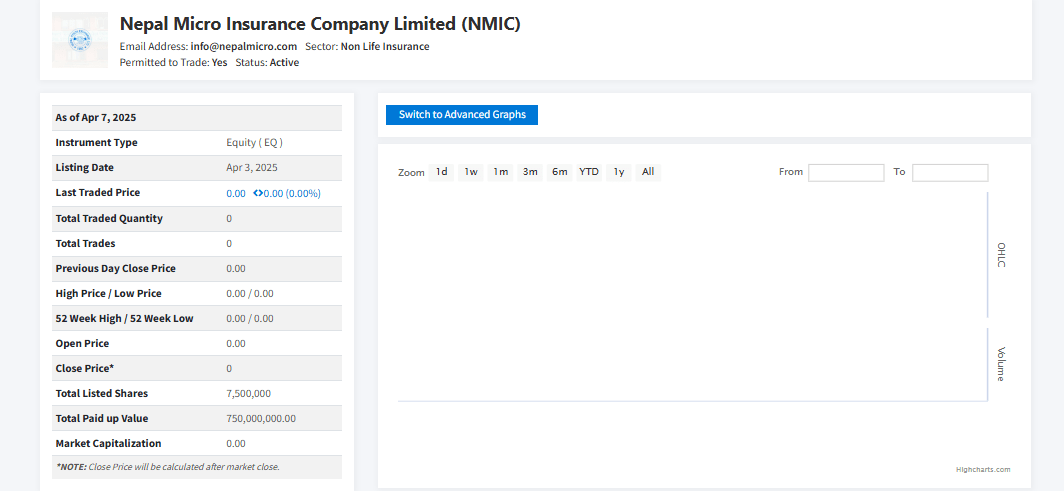Click the Equity ( EQ ) instrument type value
This screenshot has width=1064, height=491.
pyautogui.click(x=254, y=142)
